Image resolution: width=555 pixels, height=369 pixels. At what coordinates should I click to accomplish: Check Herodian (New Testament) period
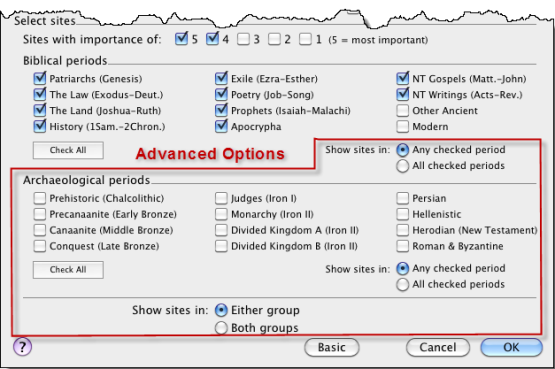(x=402, y=230)
